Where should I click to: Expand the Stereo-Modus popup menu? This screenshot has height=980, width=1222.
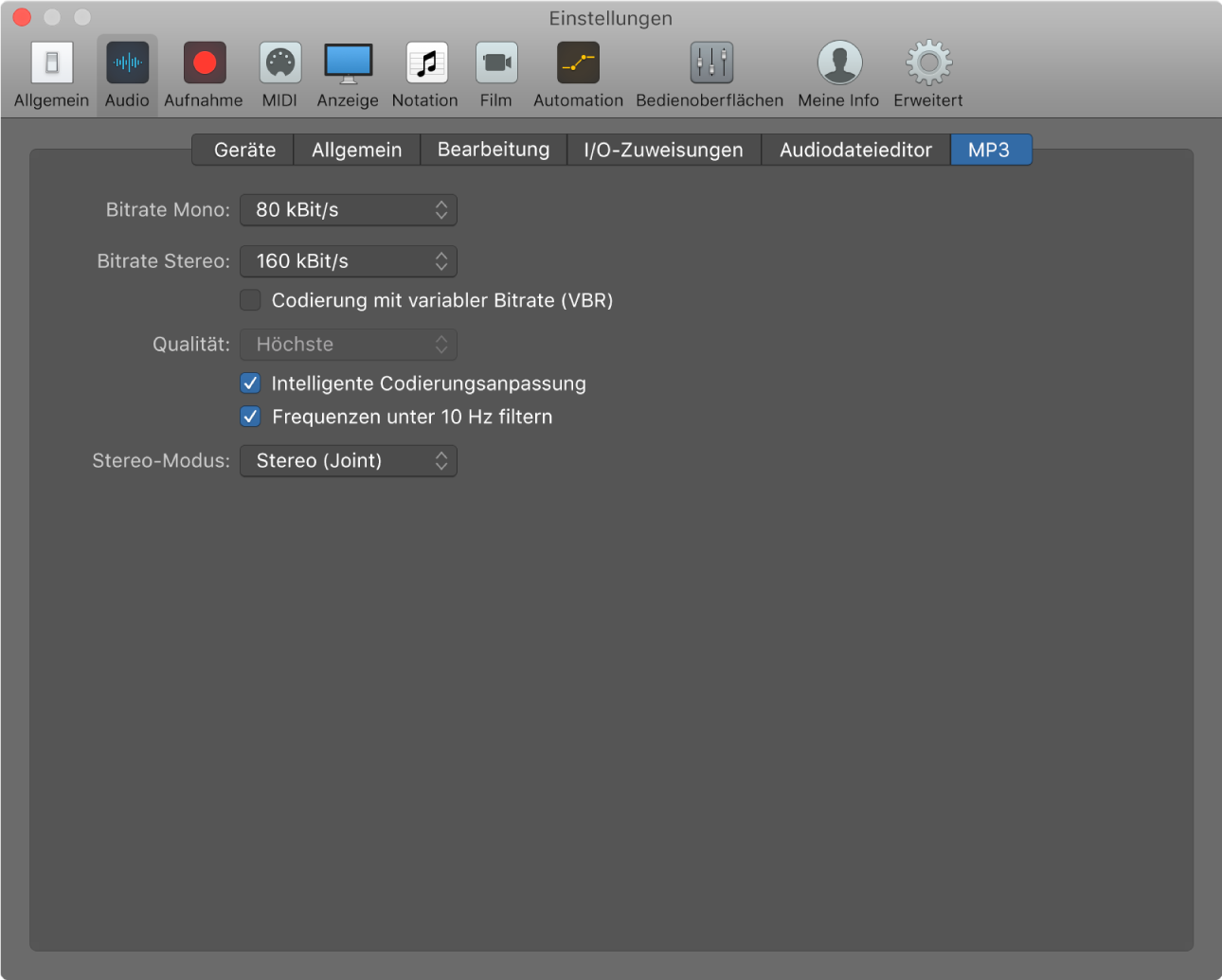coord(349,461)
